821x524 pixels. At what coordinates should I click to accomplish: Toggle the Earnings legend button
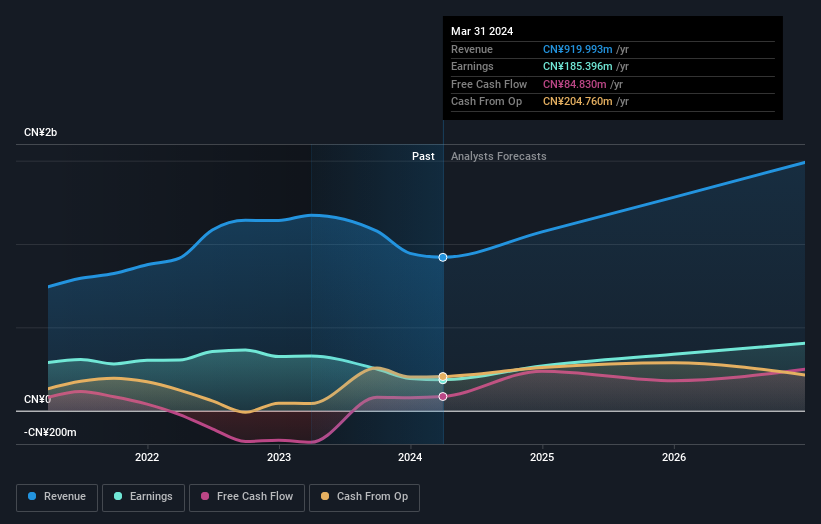[x=143, y=497]
